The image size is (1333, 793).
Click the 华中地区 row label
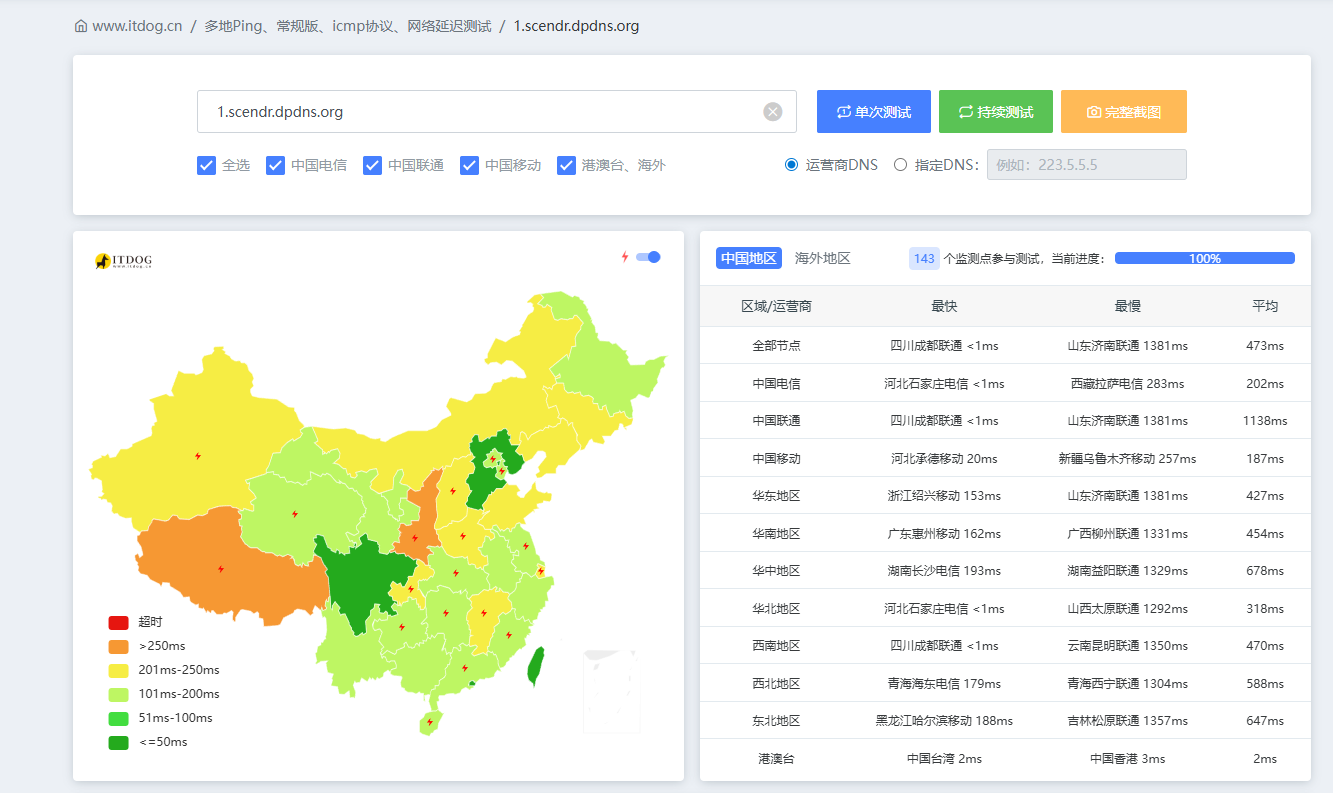776,571
